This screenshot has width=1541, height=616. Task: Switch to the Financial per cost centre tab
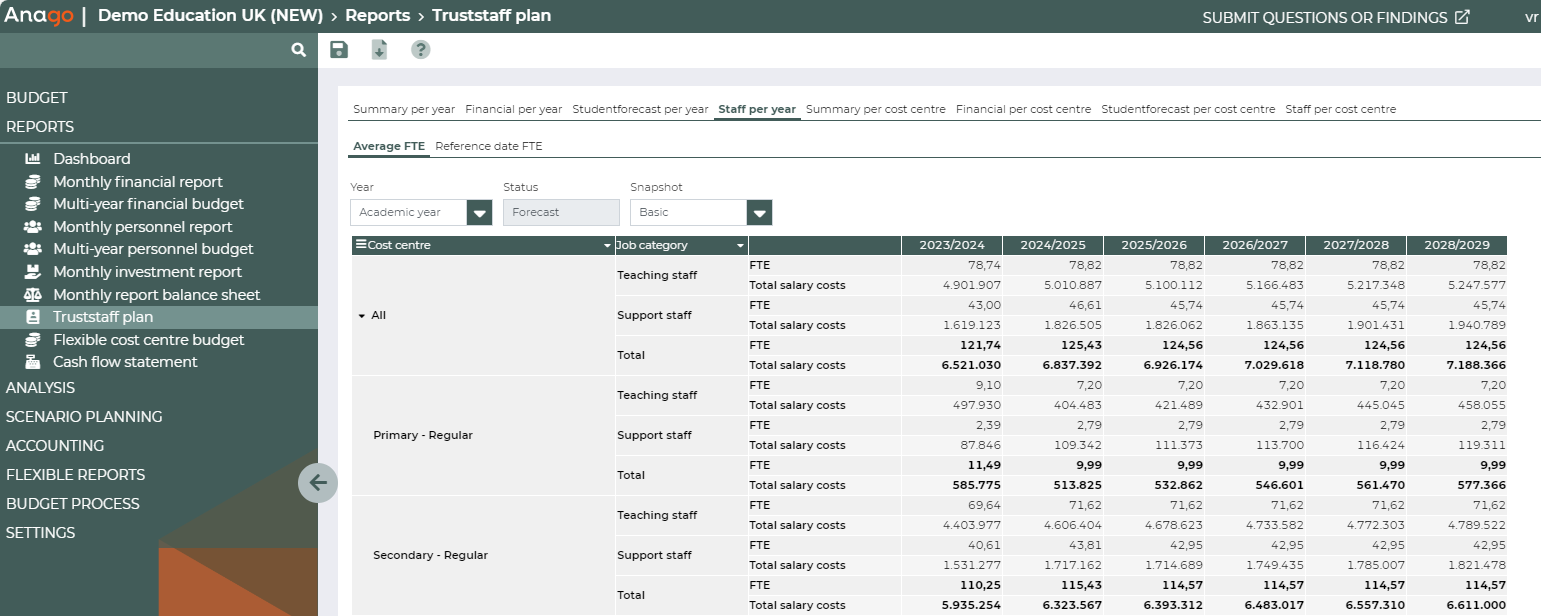1023,109
